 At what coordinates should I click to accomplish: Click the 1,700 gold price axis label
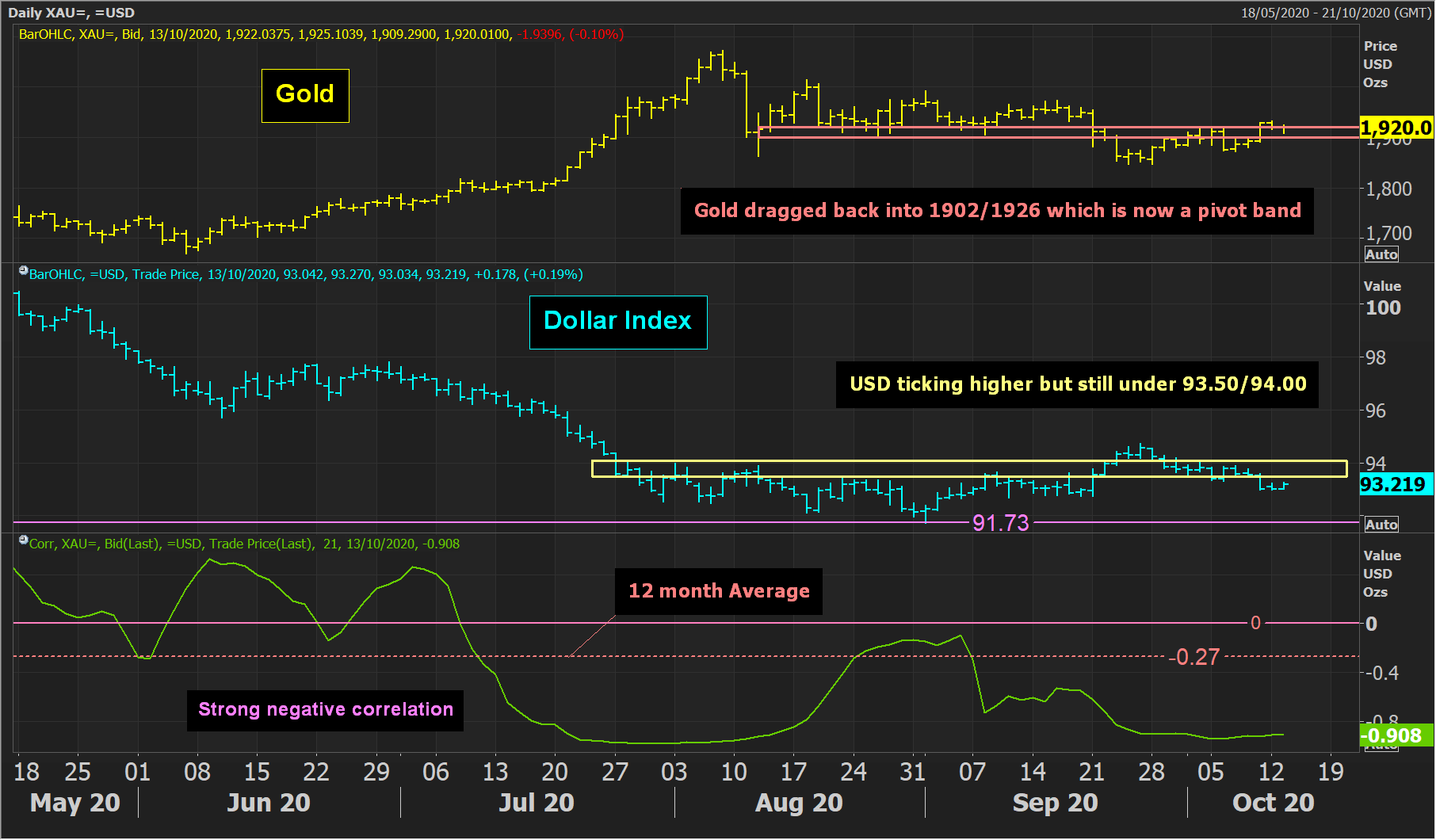click(1389, 234)
